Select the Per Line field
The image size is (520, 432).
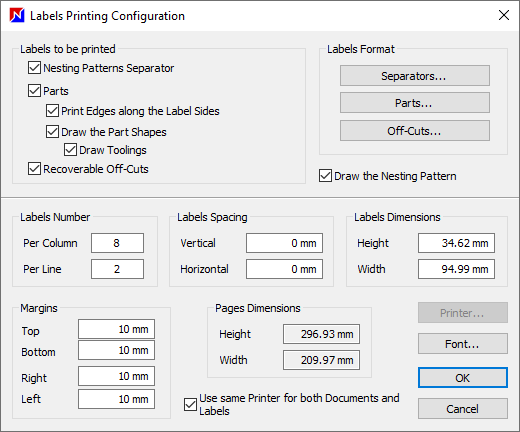[117, 269]
